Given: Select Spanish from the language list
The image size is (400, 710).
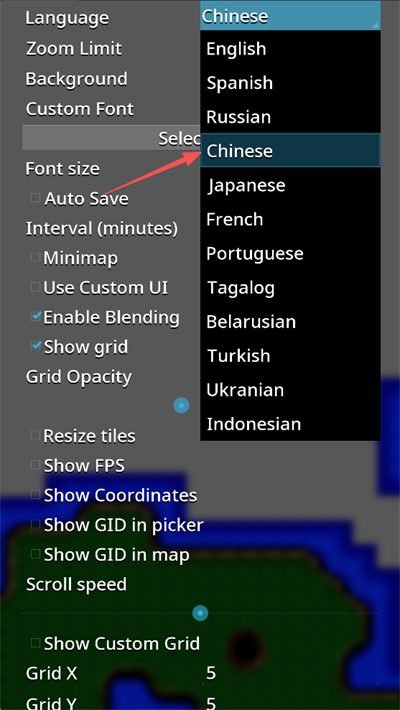Looking at the screenshot, I should (x=290, y=83).
